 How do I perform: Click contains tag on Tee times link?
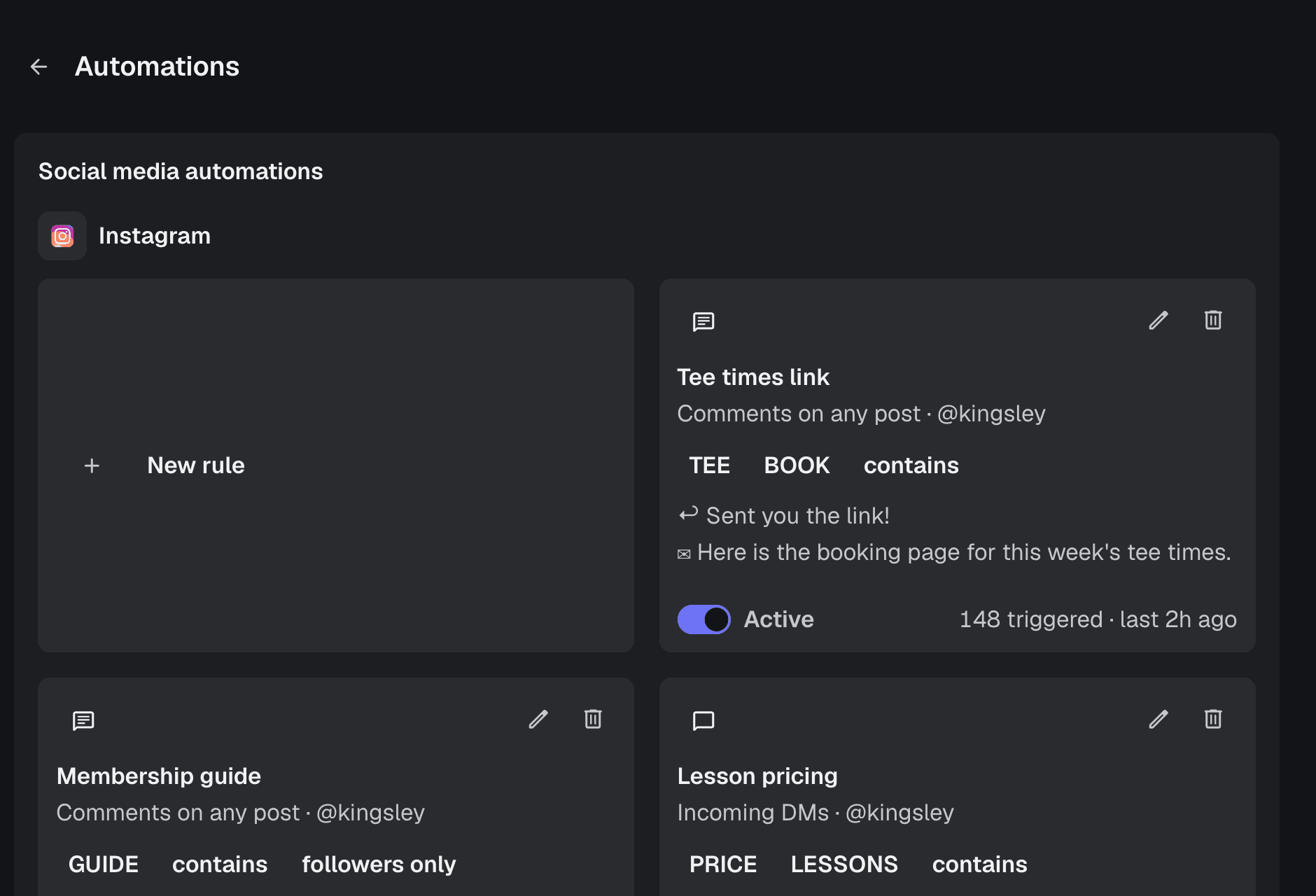[911, 465]
